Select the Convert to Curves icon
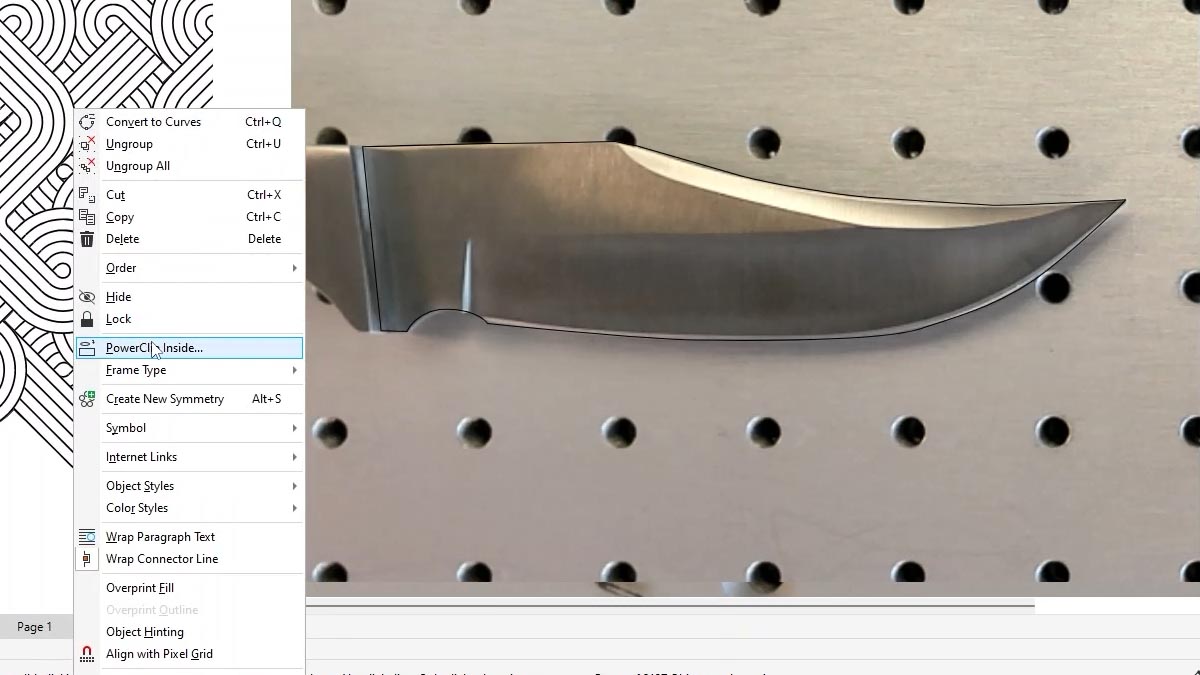 tap(87, 121)
